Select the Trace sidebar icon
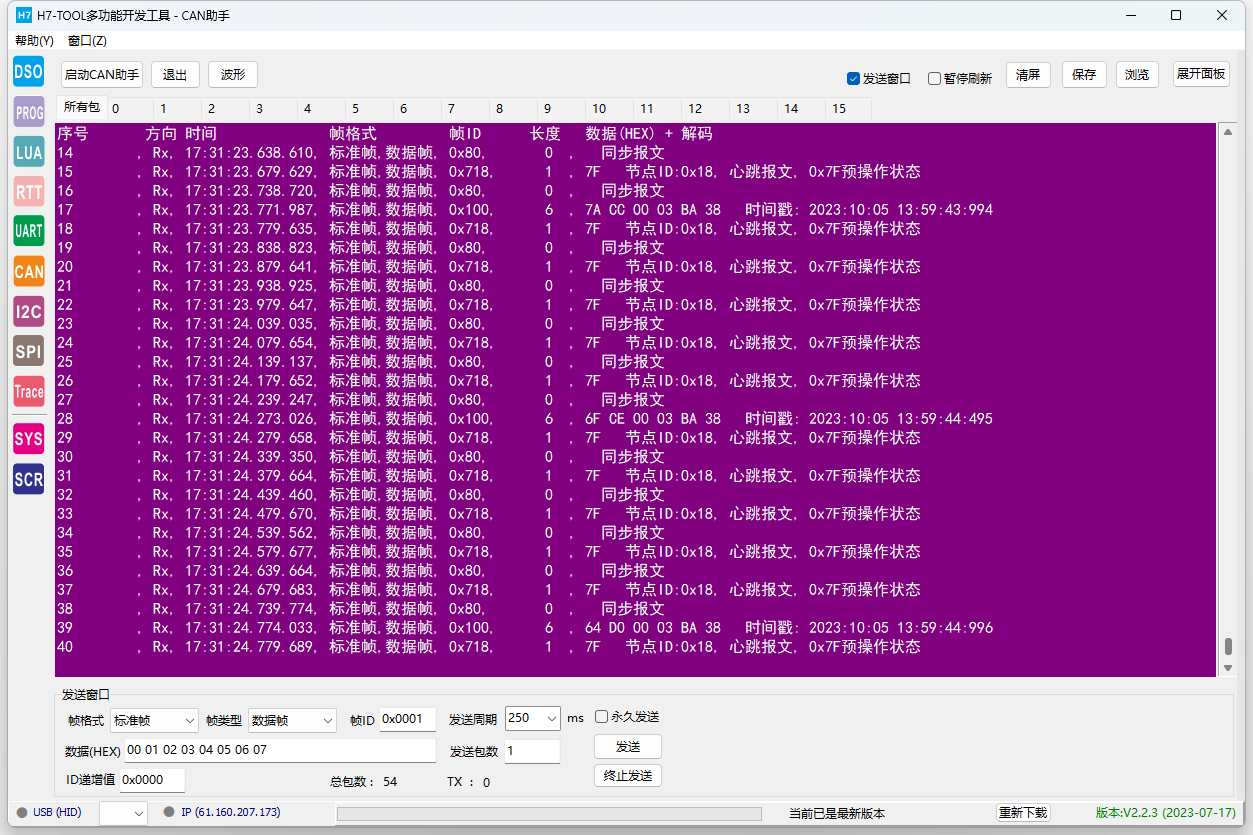 coord(28,391)
